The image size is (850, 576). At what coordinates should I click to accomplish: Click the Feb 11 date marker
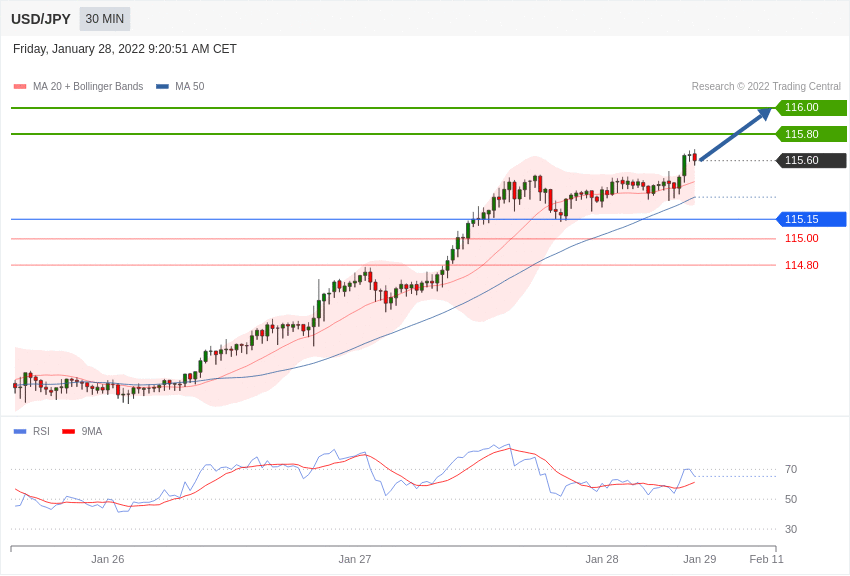(x=767, y=559)
